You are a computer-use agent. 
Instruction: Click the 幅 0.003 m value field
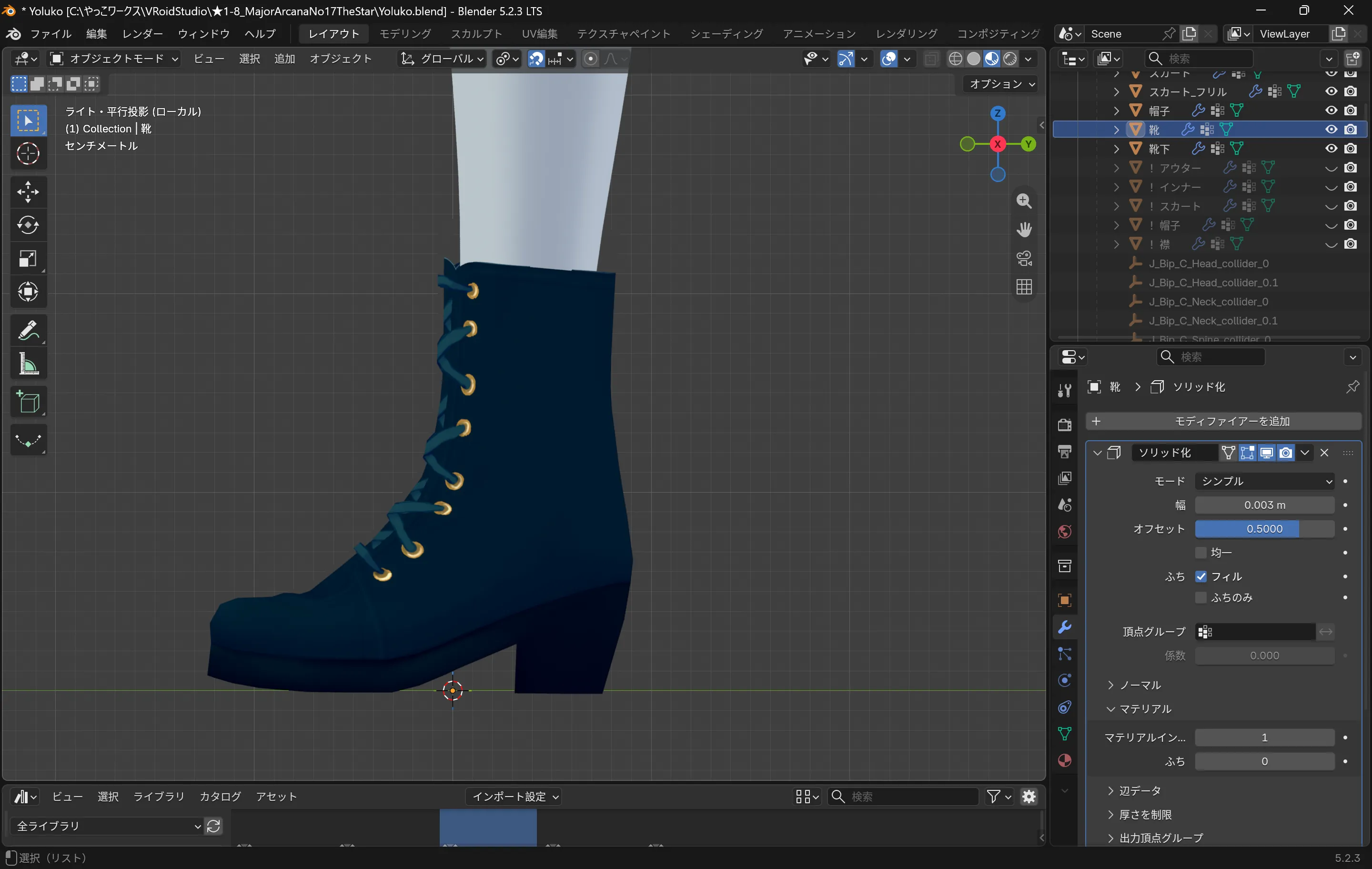[1264, 505]
